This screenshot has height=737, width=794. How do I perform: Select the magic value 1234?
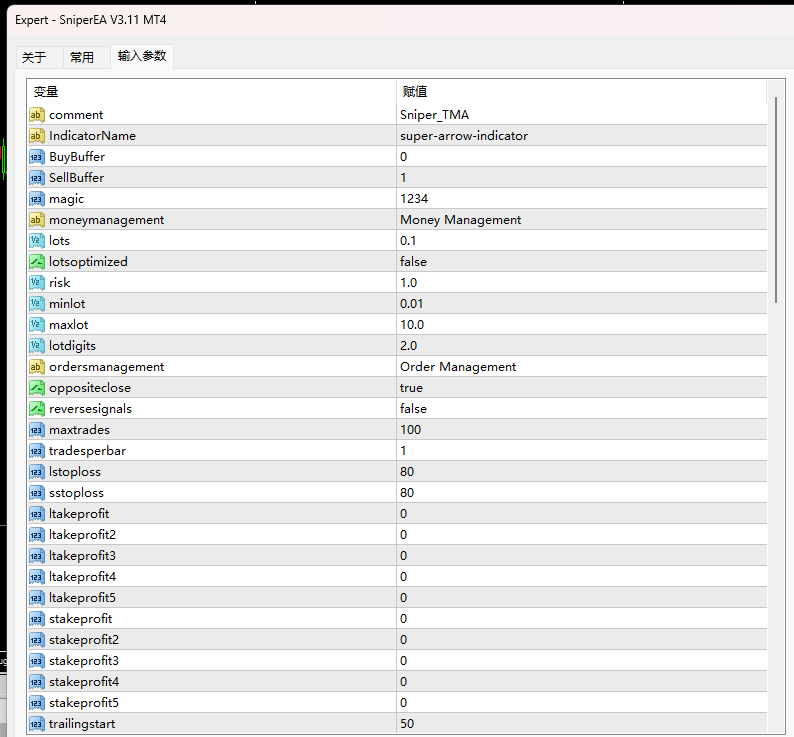coord(581,199)
